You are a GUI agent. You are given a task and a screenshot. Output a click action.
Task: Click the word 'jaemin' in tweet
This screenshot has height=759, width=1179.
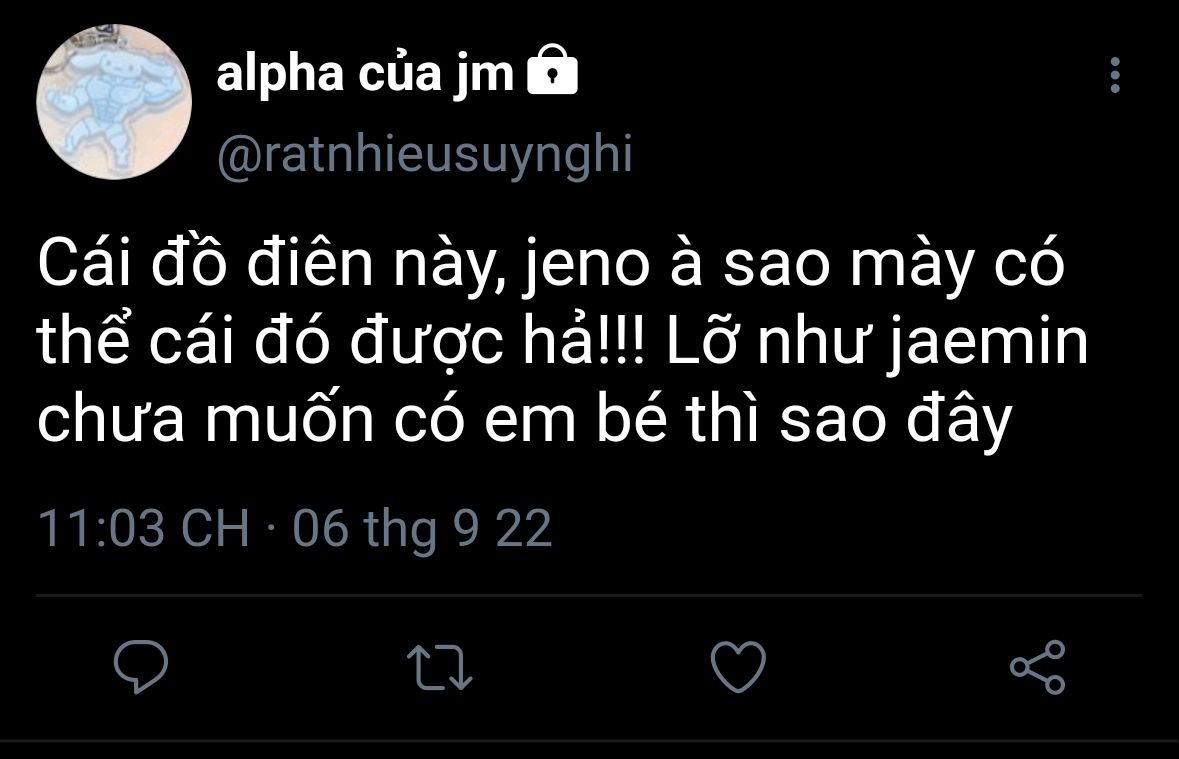[x=989, y=343]
